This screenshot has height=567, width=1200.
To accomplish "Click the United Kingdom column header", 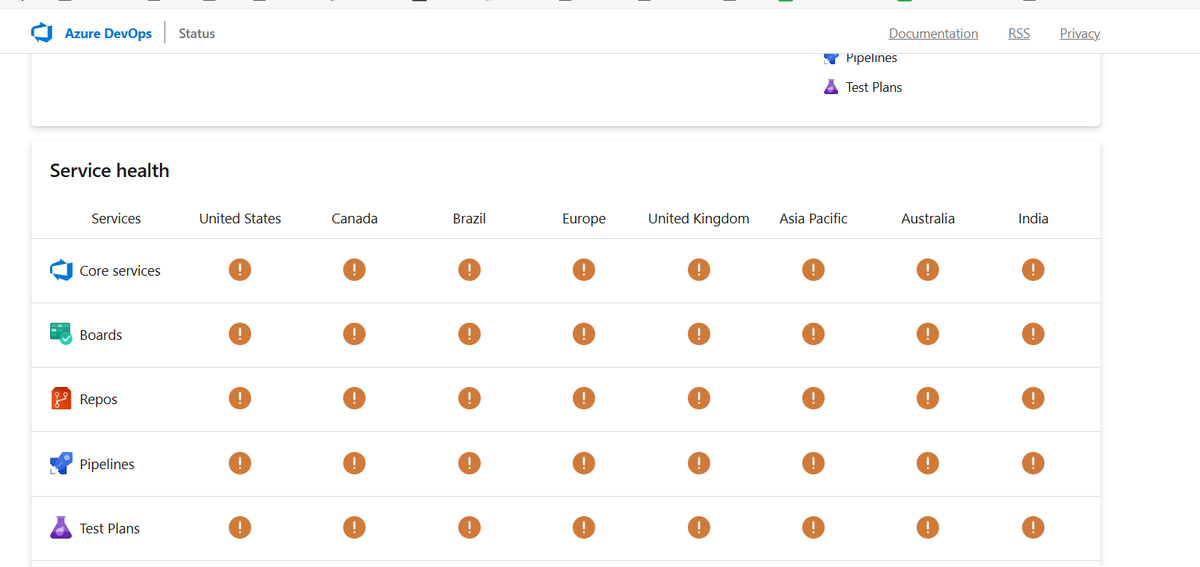I will (699, 218).
